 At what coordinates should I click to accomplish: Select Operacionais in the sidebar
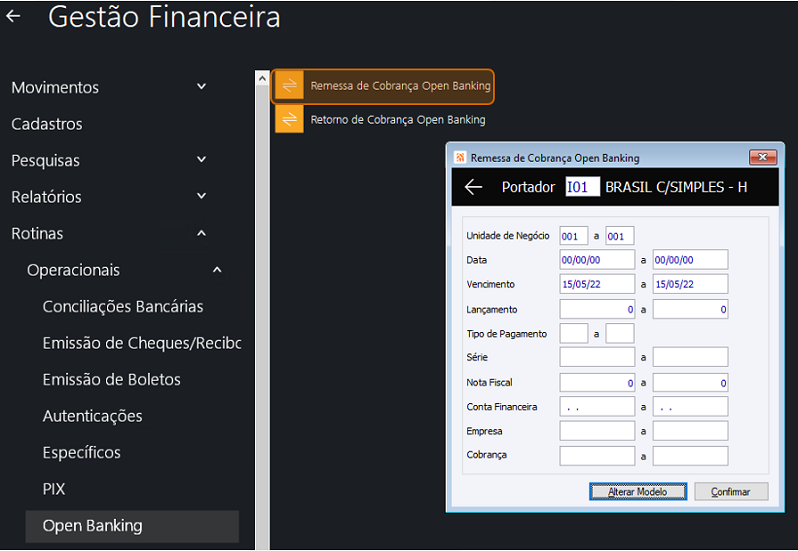pos(73,270)
